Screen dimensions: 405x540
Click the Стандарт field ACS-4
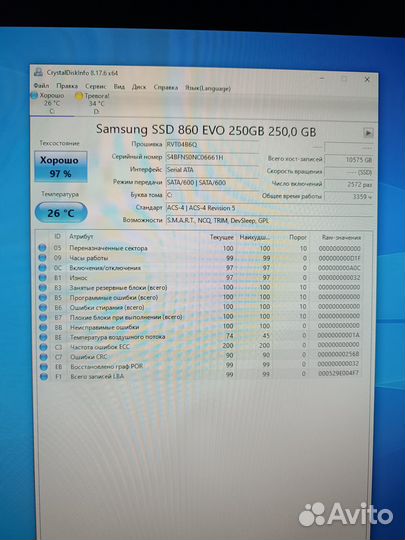coord(269,208)
